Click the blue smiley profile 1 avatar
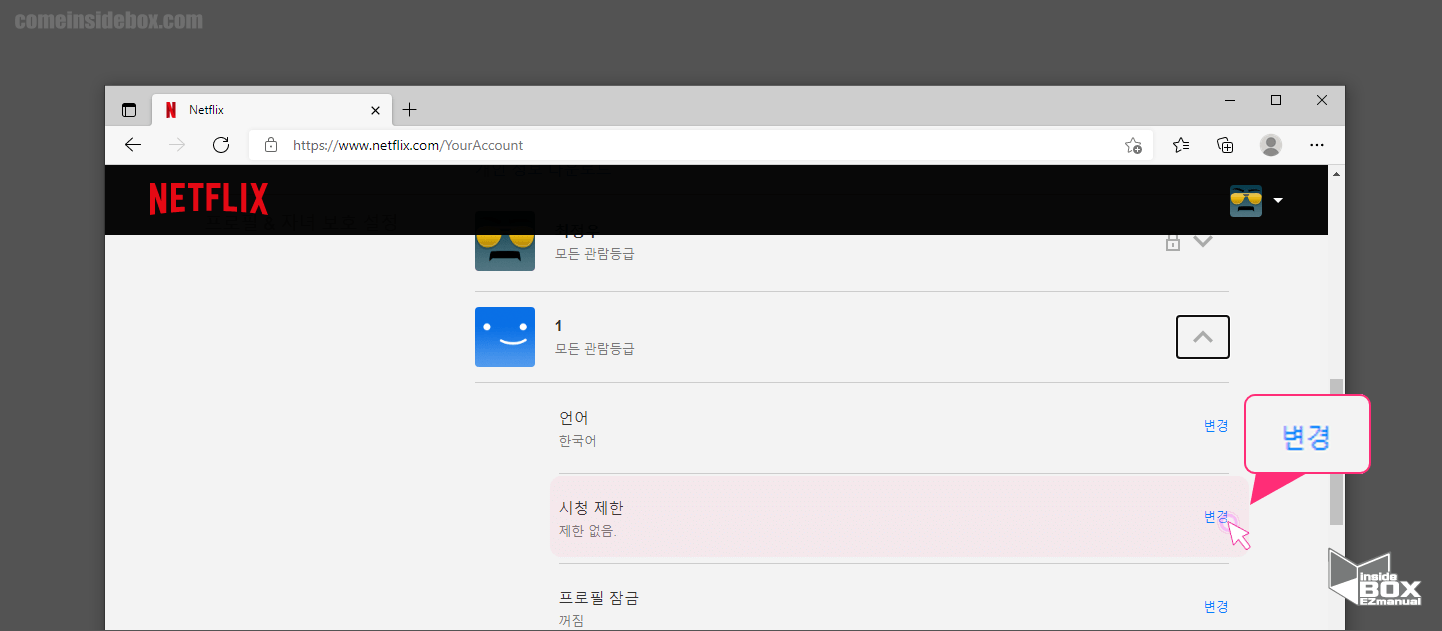Viewport: 1442px width, 631px height. point(505,337)
